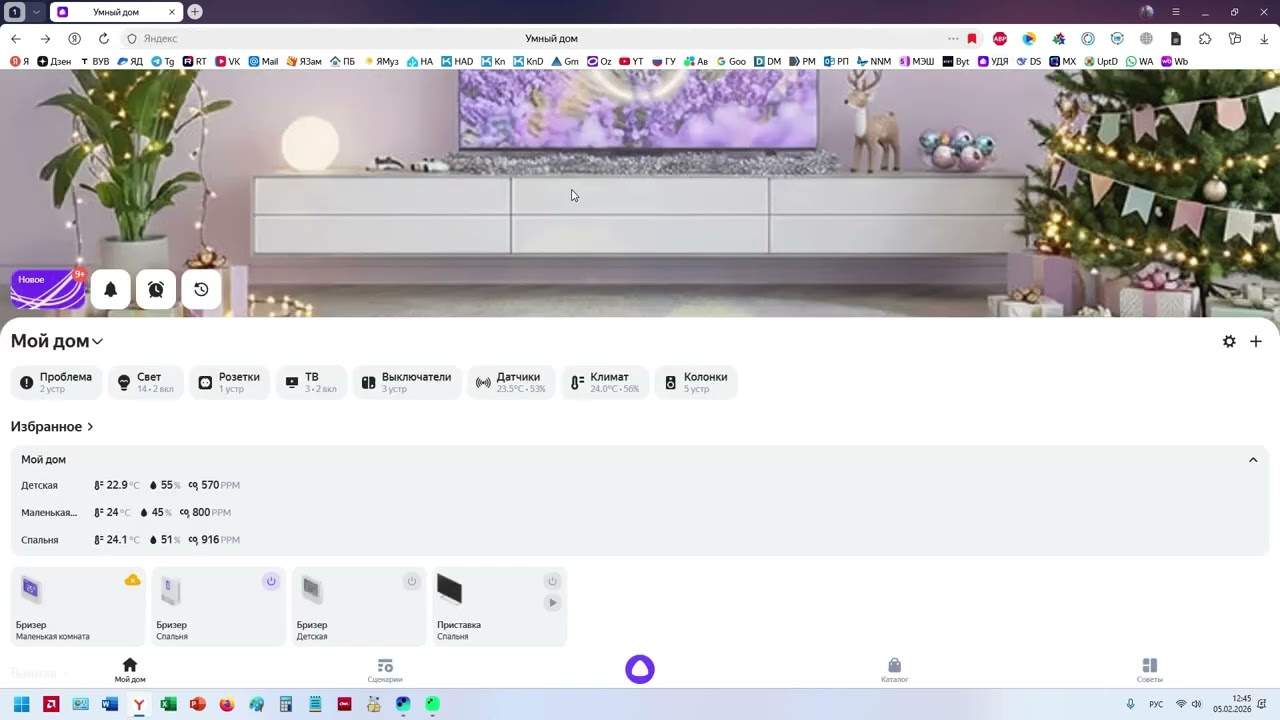This screenshot has width=1280, height=720.
Task: Open the notifications bell icon
Action: point(111,289)
